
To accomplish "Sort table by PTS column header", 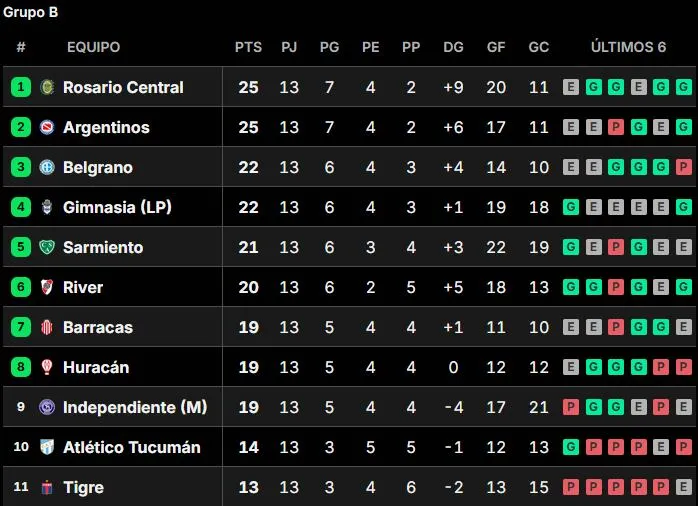I will click(x=248, y=47).
